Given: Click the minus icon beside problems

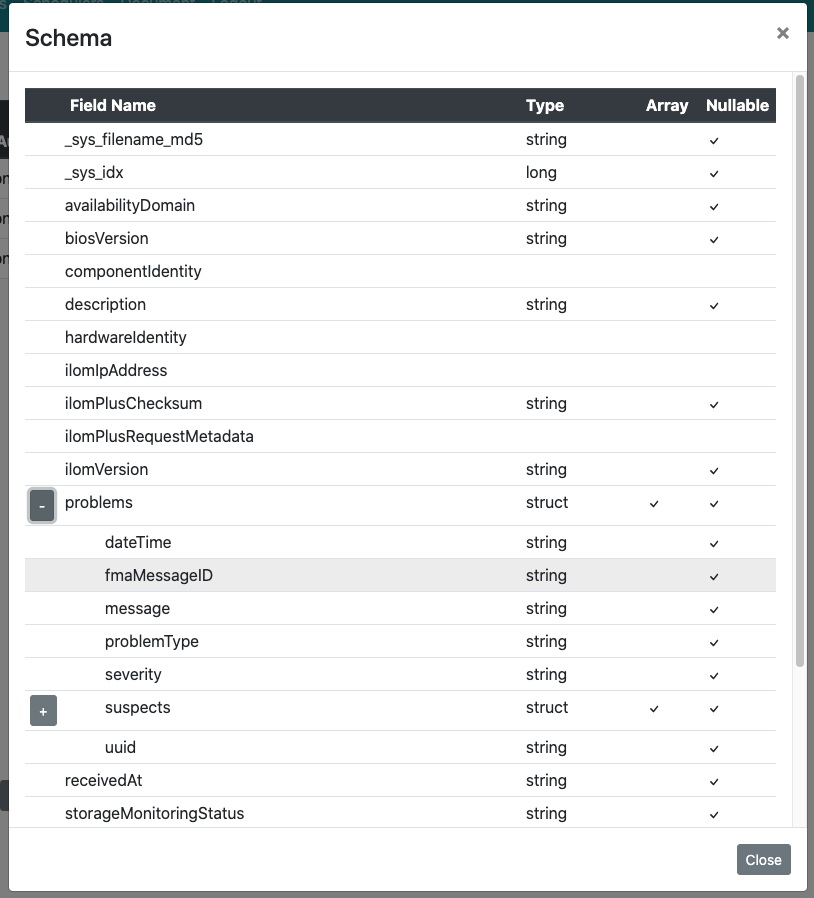Looking at the screenshot, I should (x=41, y=505).
